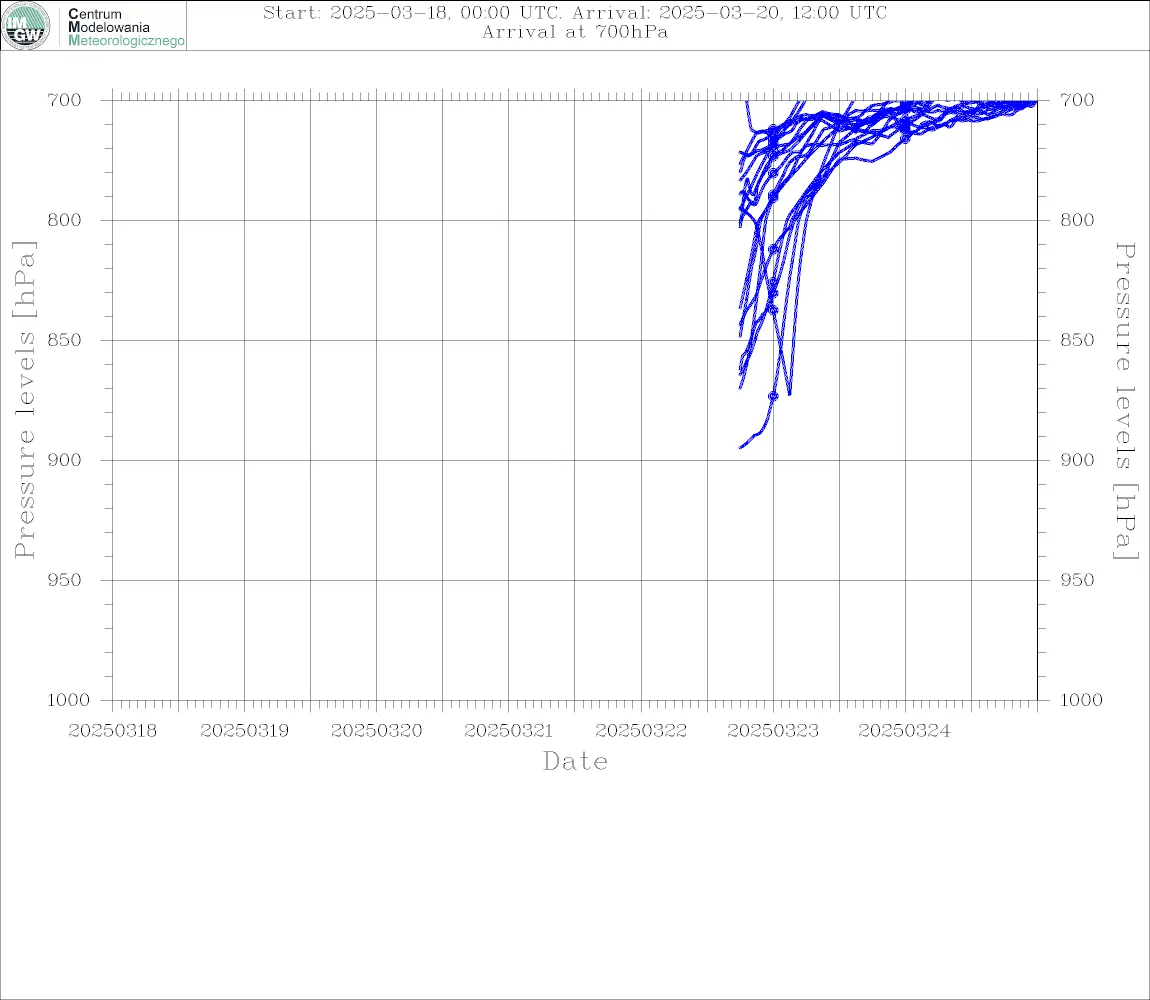Click the IMGW logo icon

(x=26, y=26)
